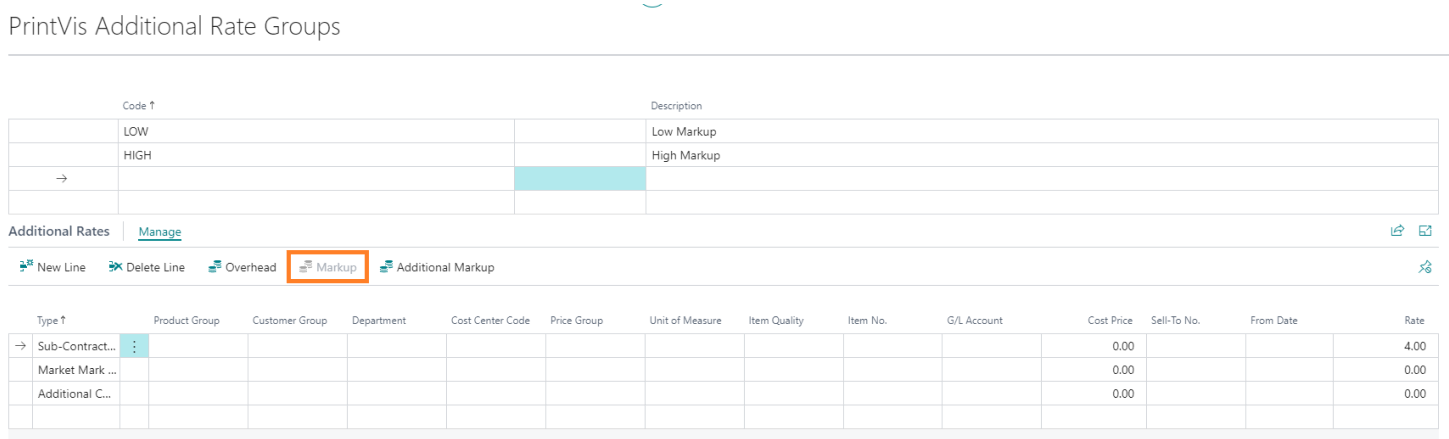Open the Overhead rates action
The width and height of the screenshot is (1449, 439).
[x=242, y=267]
